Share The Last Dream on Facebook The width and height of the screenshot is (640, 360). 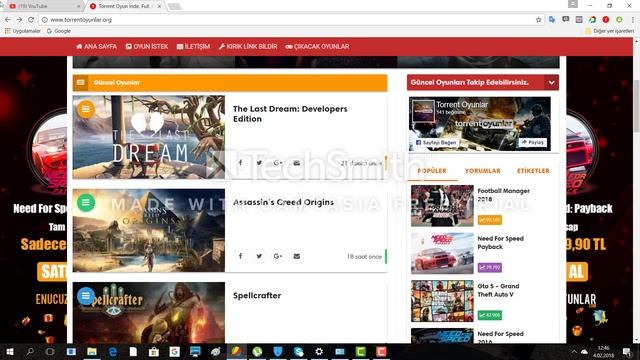point(240,163)
